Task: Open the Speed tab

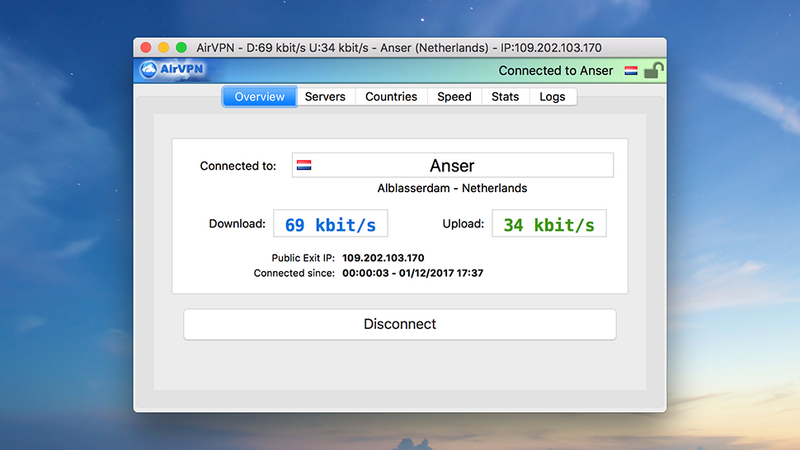Action: 454,96
